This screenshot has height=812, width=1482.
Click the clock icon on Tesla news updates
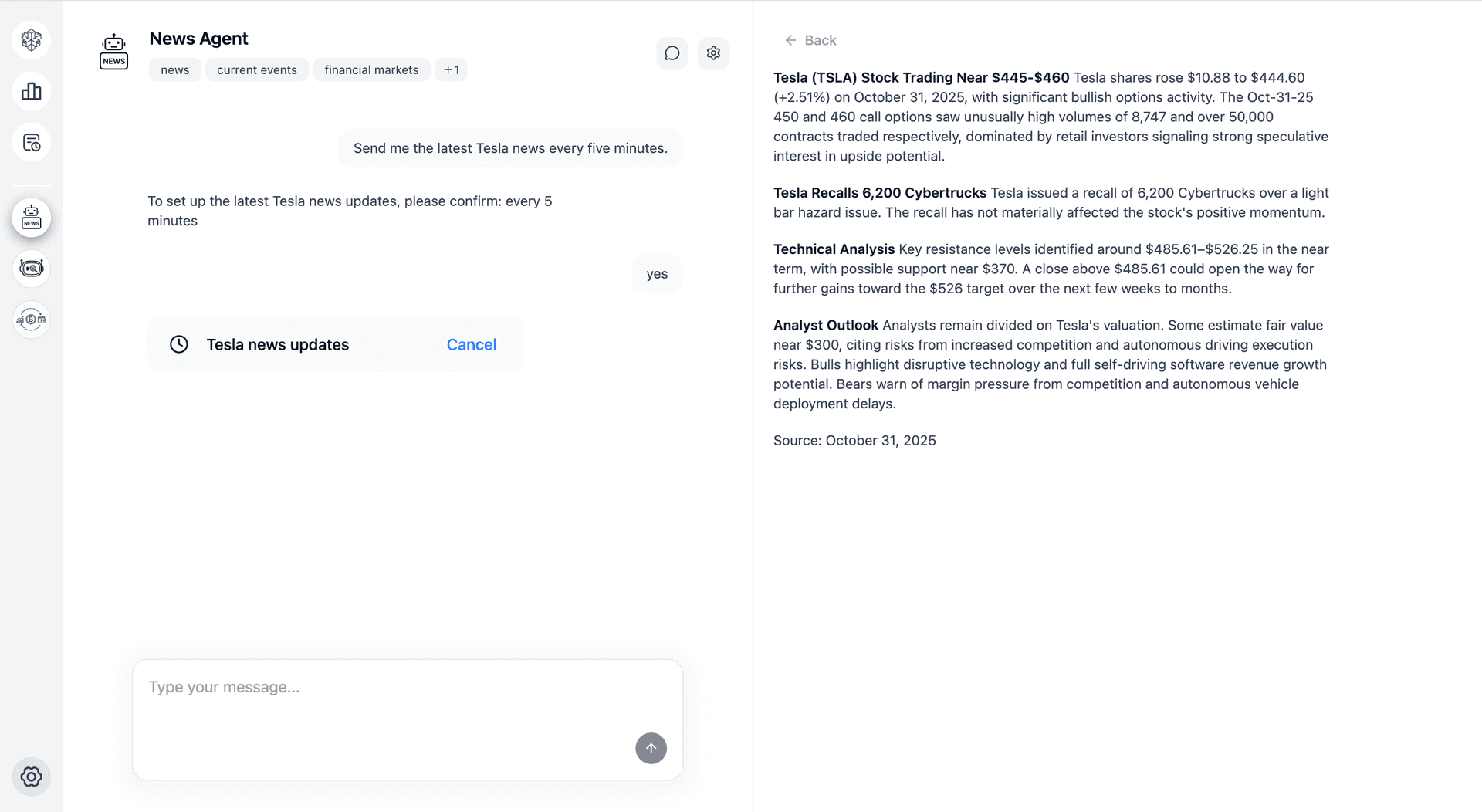tap(179, 344)
